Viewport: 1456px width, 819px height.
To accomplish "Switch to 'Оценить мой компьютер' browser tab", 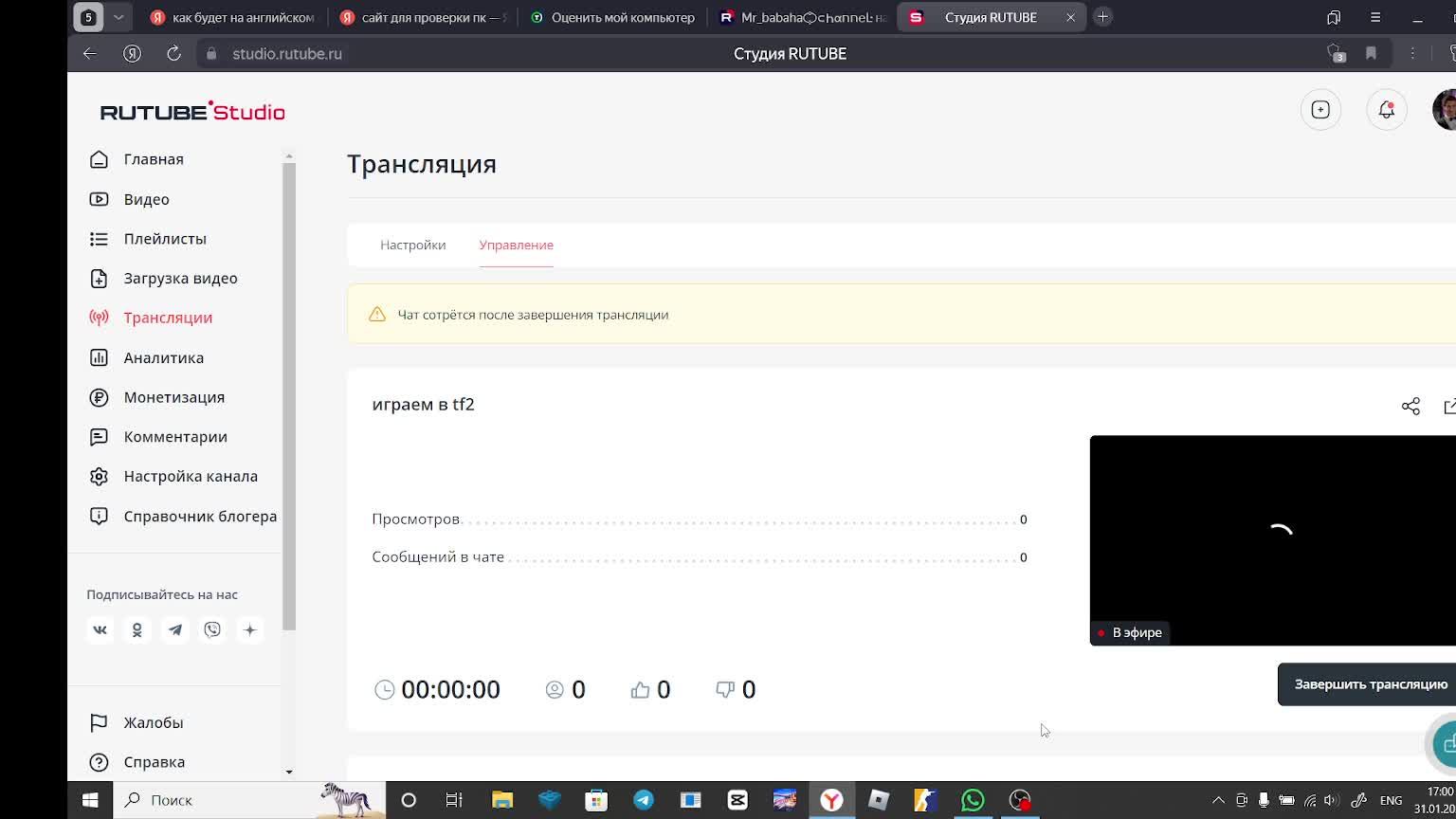I will coord(612,17).
